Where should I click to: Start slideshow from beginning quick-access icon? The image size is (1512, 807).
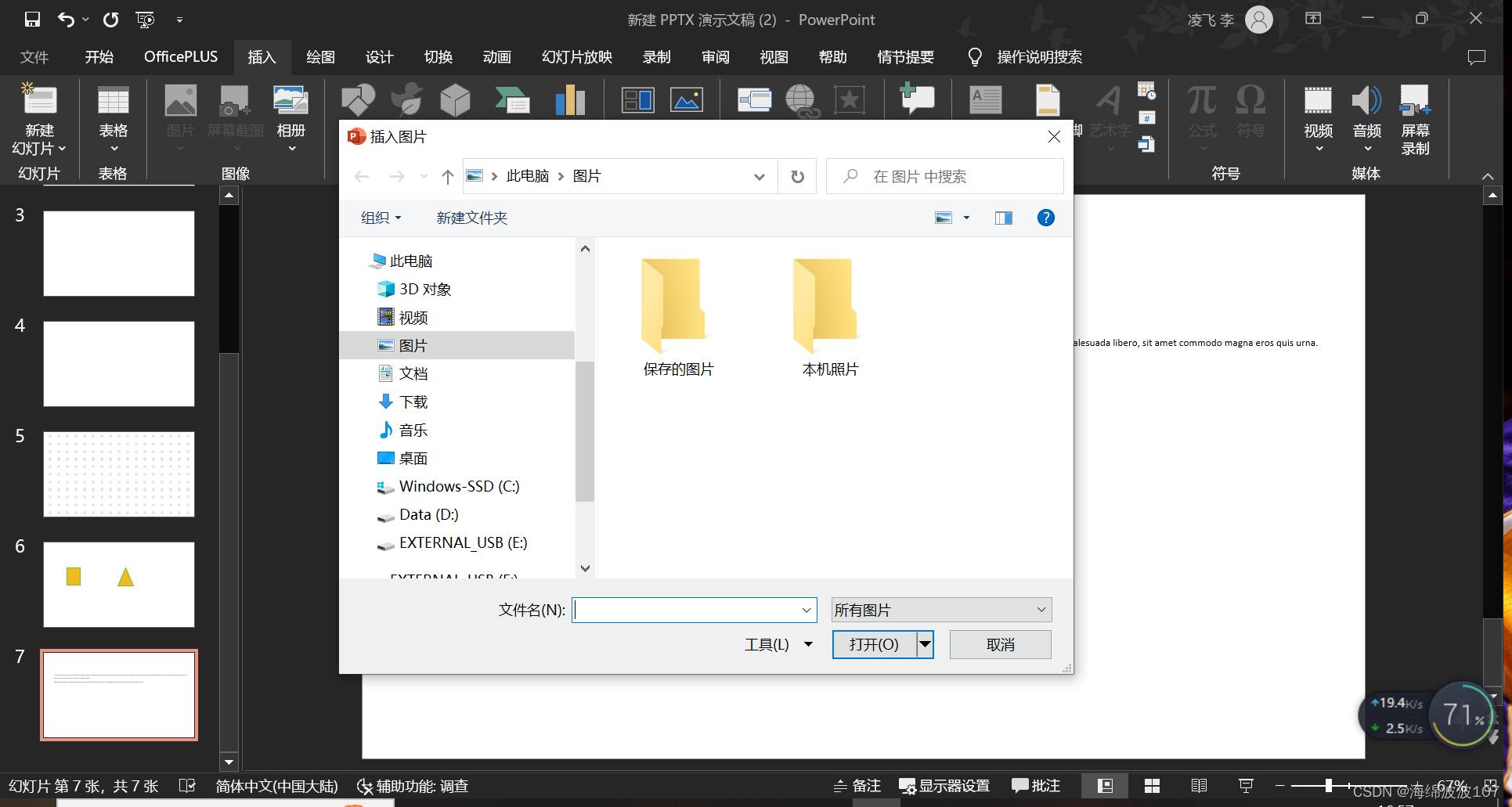145,20
